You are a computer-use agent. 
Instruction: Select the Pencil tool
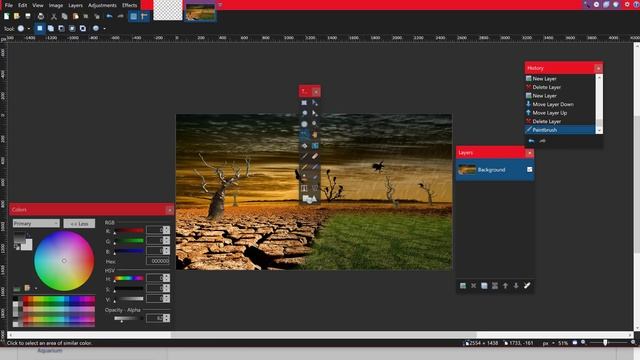coord(304,167)
